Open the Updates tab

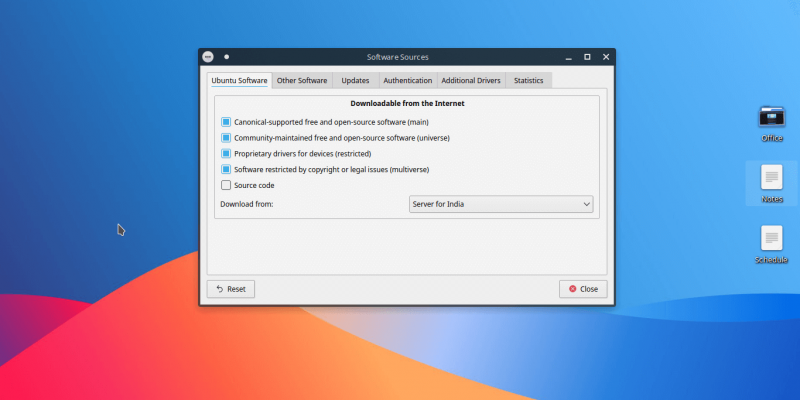point(355,81)
